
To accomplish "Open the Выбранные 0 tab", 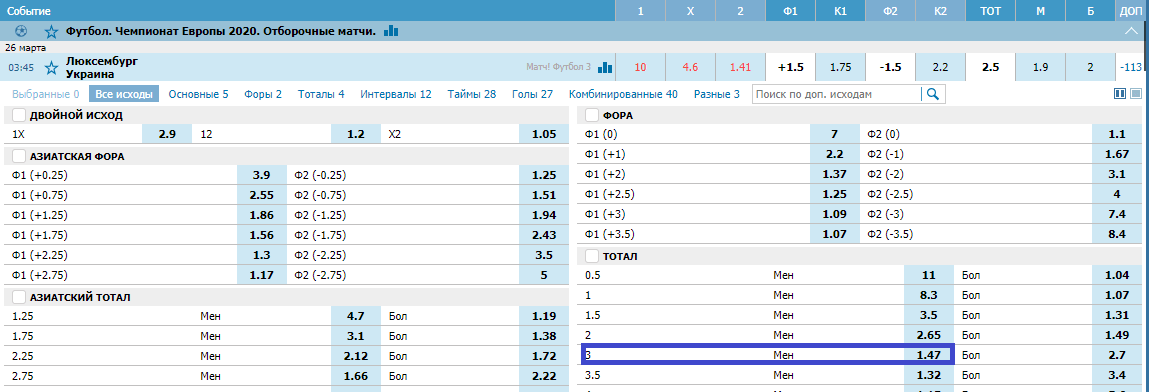I will click(x=45, y=94).
